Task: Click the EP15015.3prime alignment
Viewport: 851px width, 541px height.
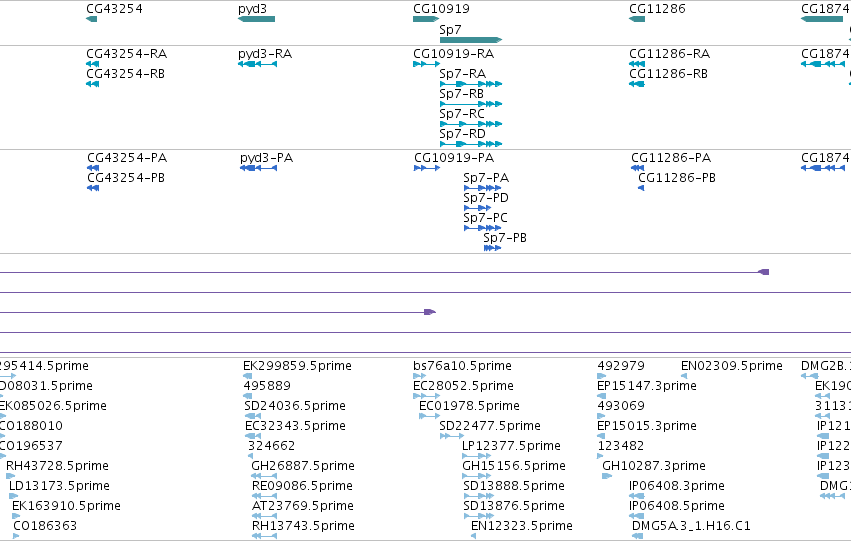Action: pyautogui.click(x=647, y=426)
